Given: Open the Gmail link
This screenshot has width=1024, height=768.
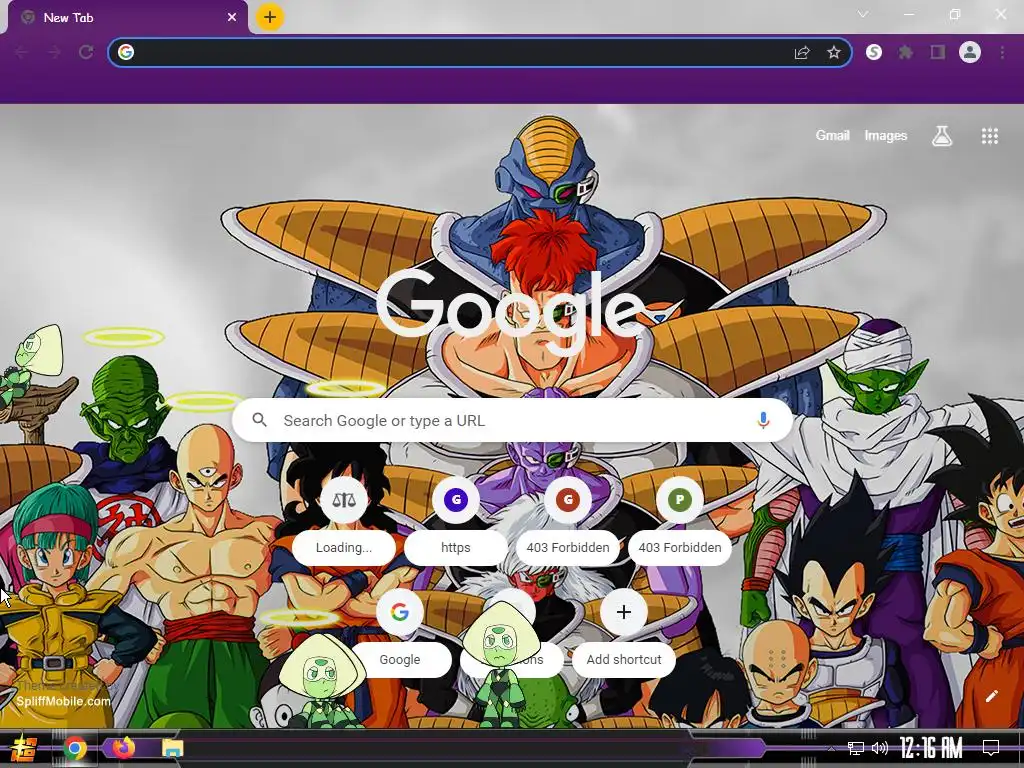Looking at the screenshot, I should point(833,135).
